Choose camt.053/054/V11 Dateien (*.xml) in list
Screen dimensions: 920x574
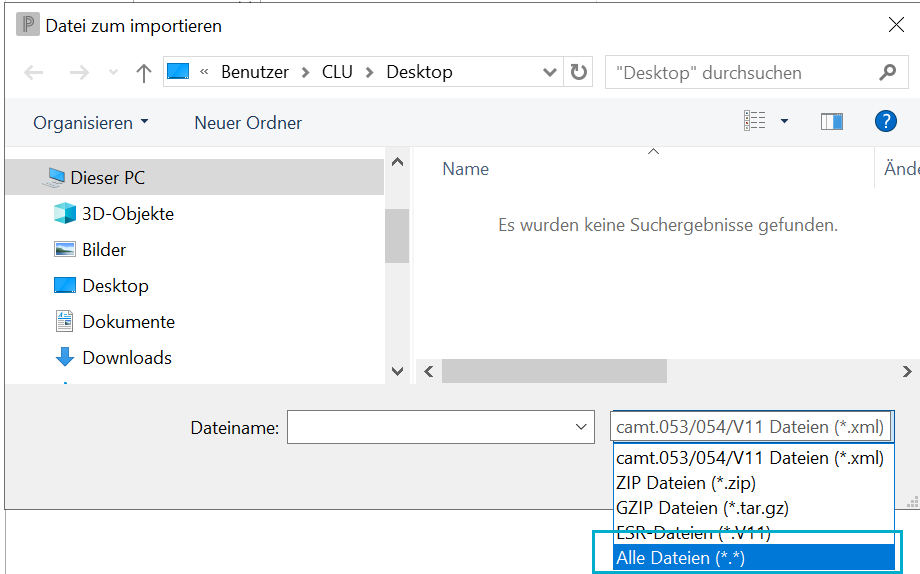[753, 458]
